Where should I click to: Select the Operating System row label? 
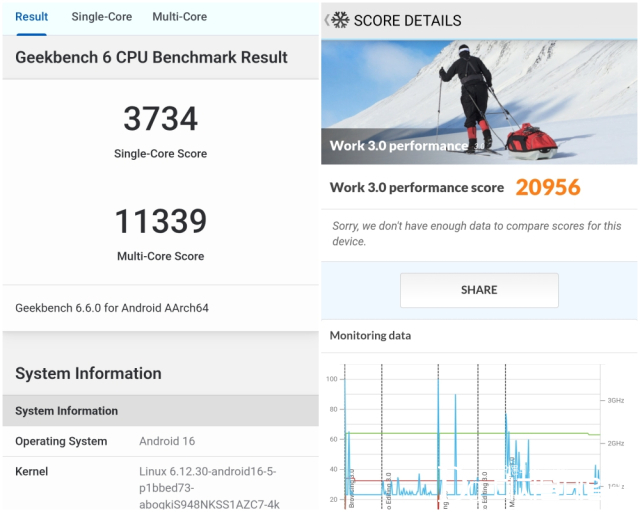pyautogui.click(x=61, y=441)
